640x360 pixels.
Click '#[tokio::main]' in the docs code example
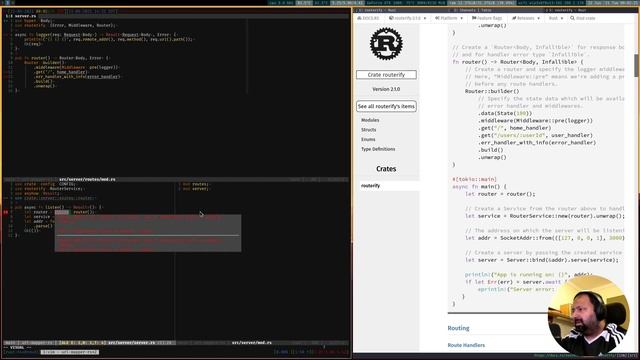pos(474,179)
